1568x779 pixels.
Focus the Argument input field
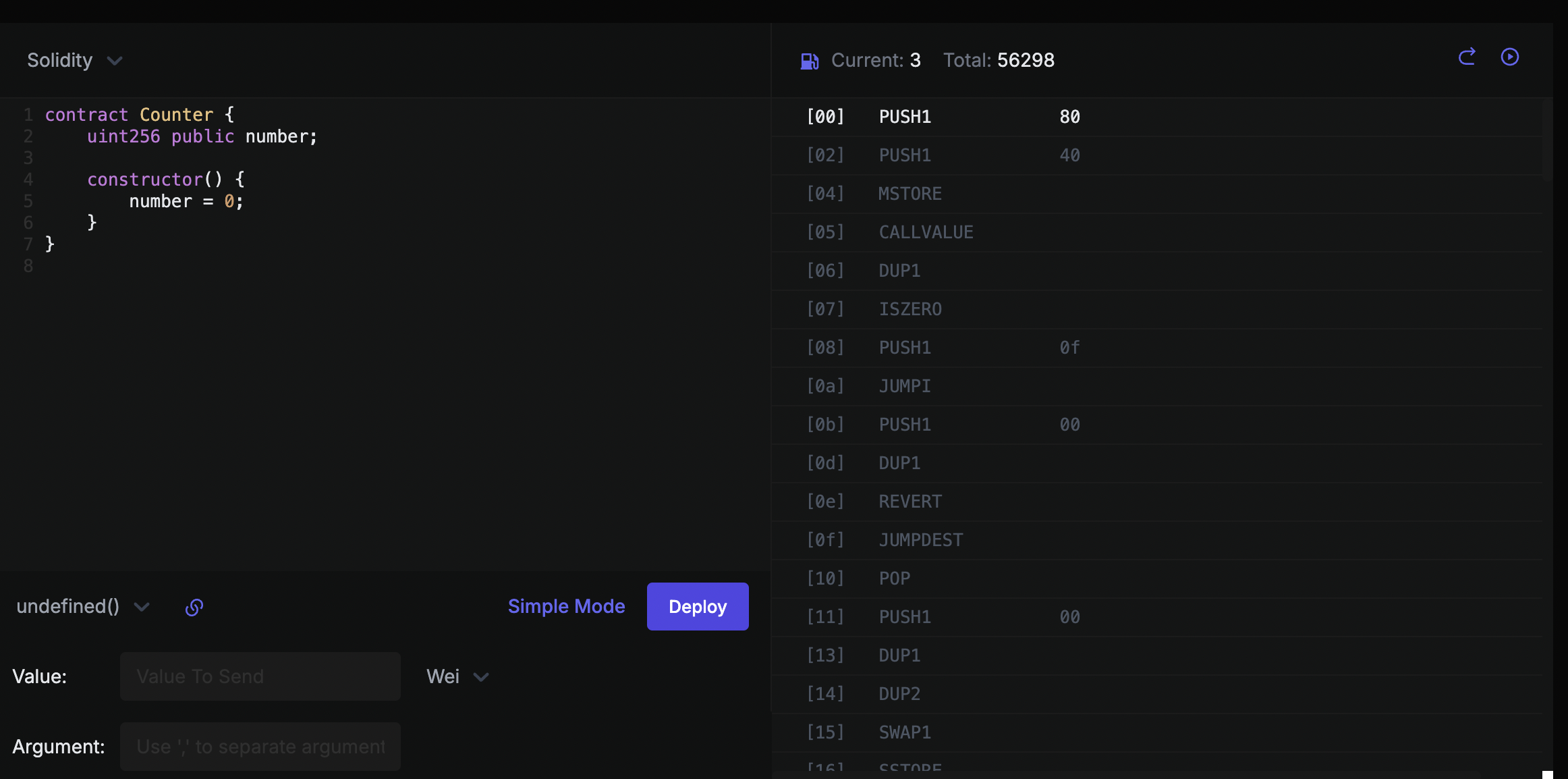[260, 747]
